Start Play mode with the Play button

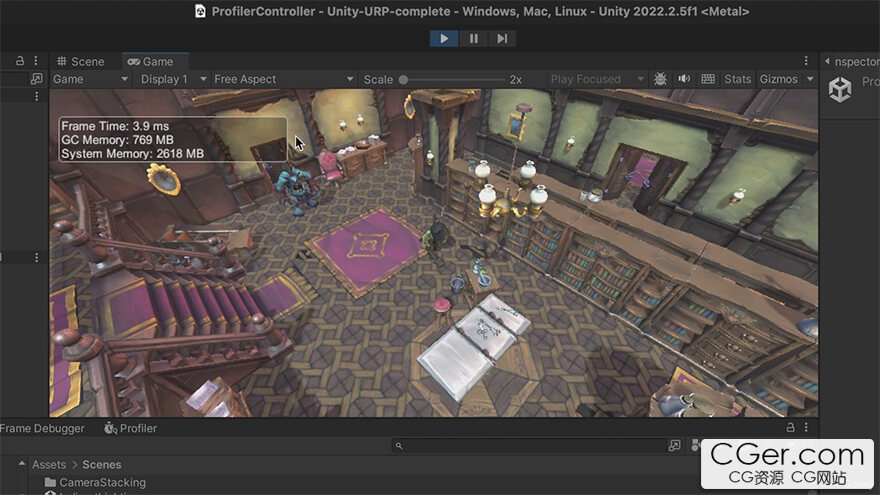[444, 38]
